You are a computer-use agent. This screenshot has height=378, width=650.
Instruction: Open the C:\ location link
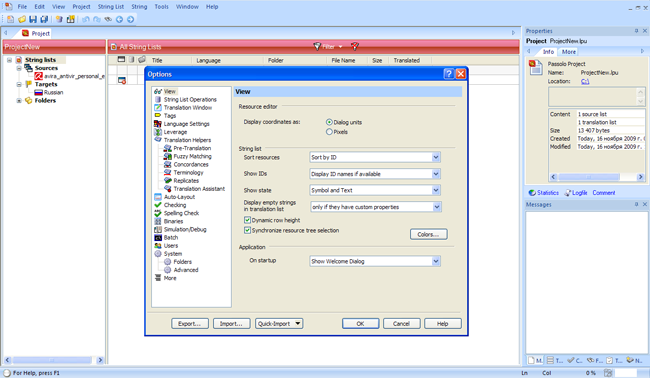(585, 82)
